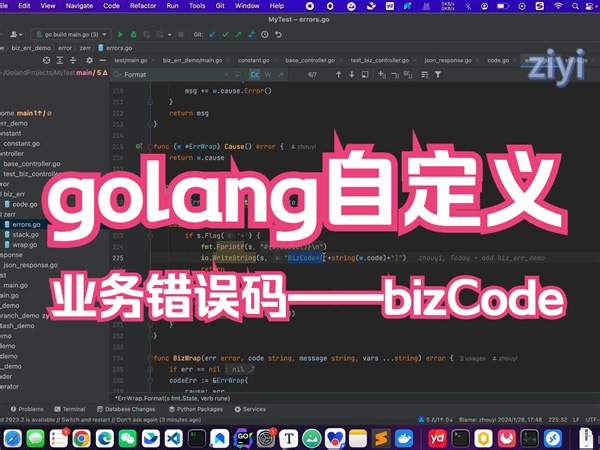
Task: Close the test/main.go editor tab
Action: (152, 60)
